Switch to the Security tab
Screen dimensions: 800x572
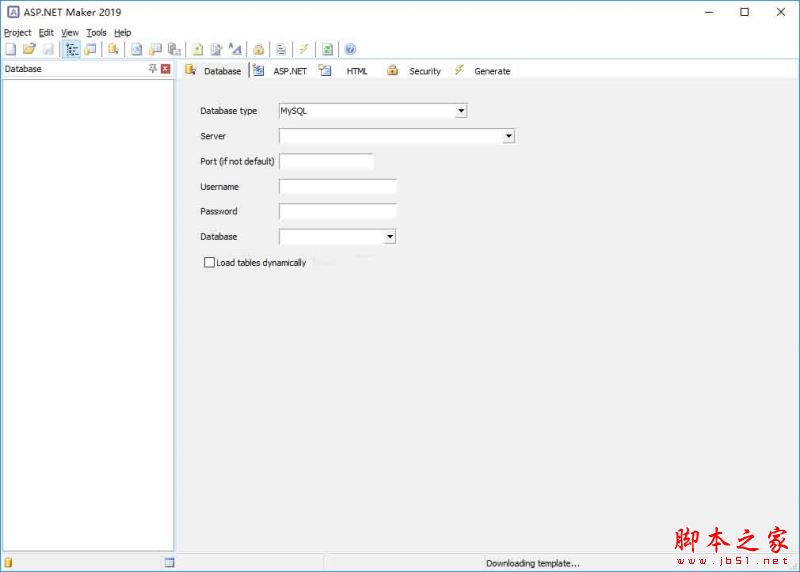[414, 71]
